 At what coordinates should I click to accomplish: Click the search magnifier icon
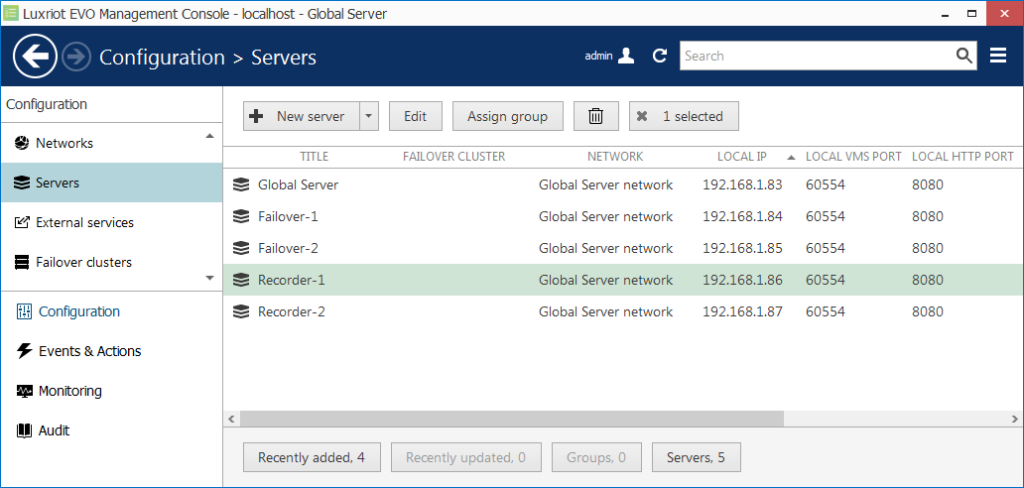click(964, 56)
